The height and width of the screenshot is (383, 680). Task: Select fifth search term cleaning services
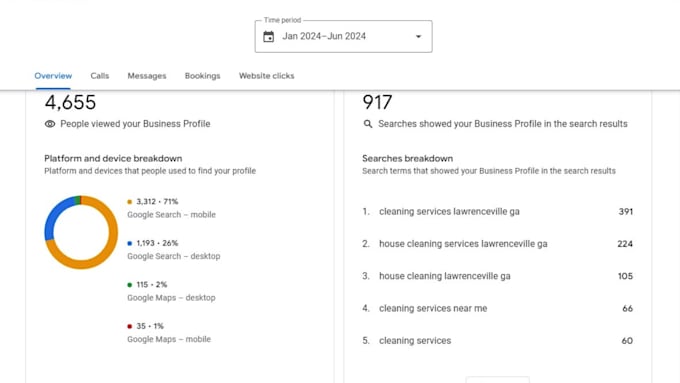pyautogui.click(x=415, y=341)
